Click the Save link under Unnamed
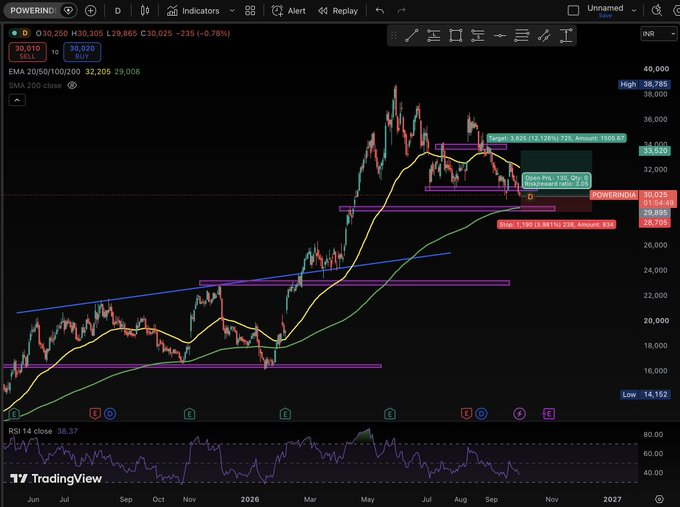Screen dimensions: 680x507 point(605,16)
